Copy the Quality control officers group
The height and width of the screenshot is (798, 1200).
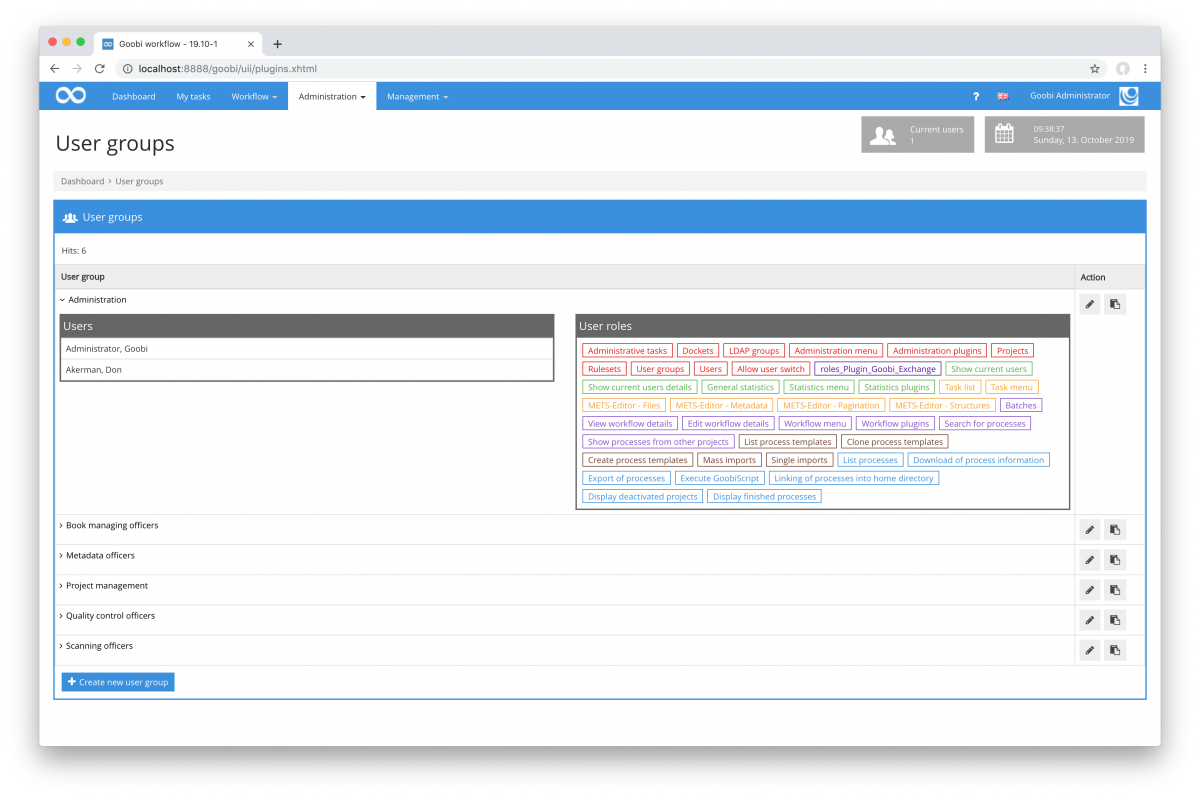point(1114,620)
